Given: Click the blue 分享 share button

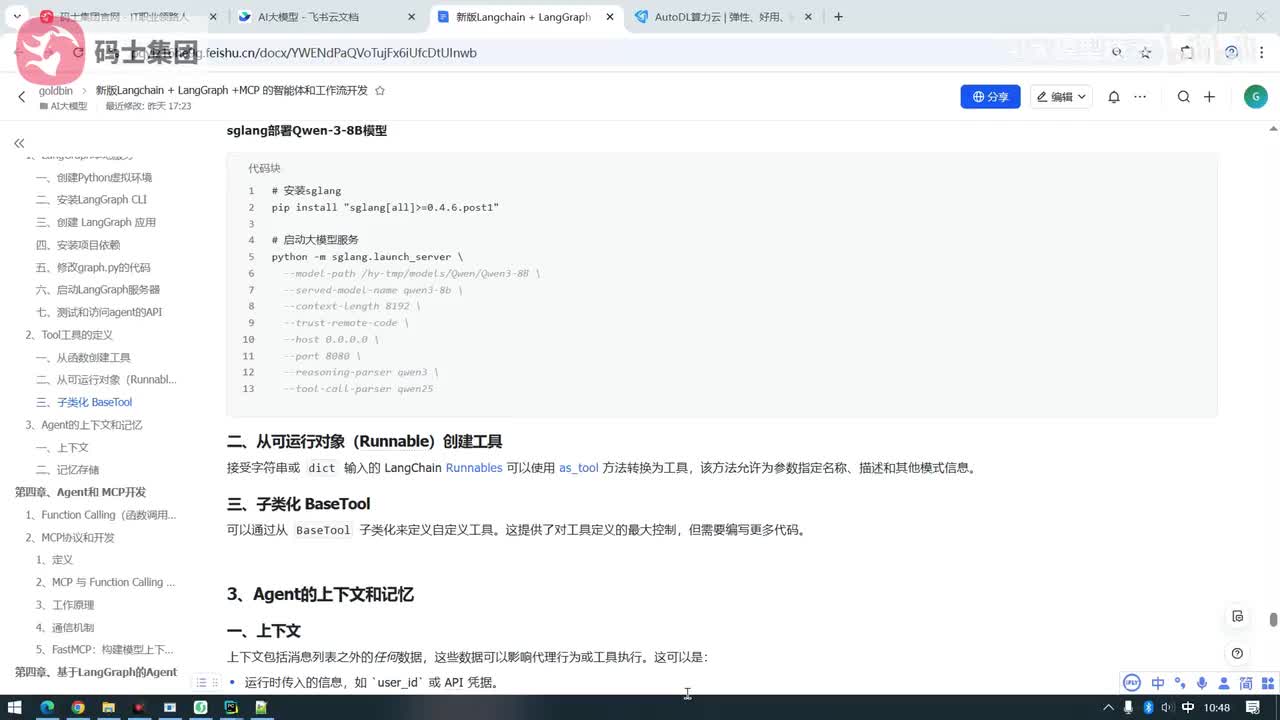Looking at the screenshot, I should tap(990, 97).
